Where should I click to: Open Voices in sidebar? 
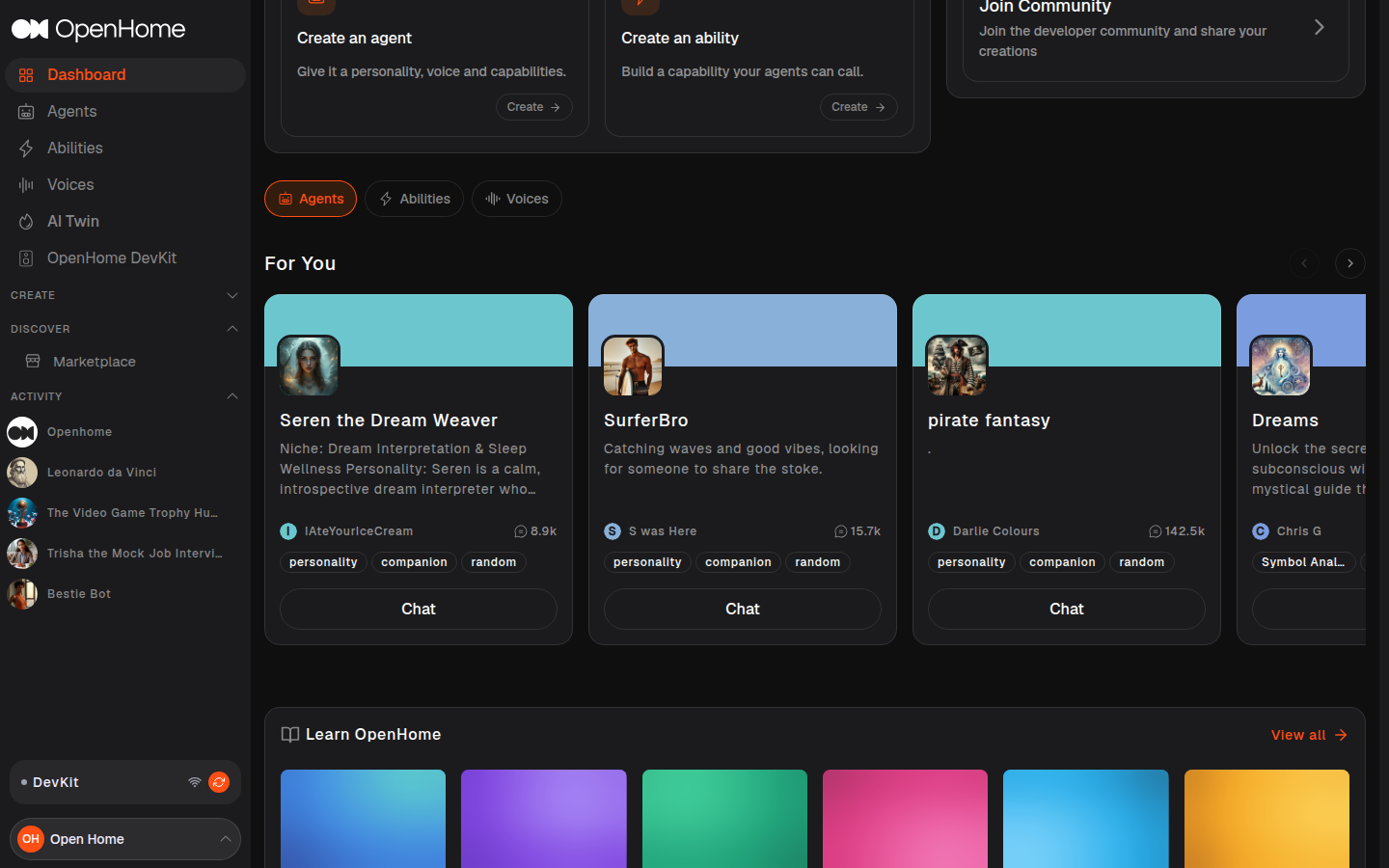[x=125, y=185]
